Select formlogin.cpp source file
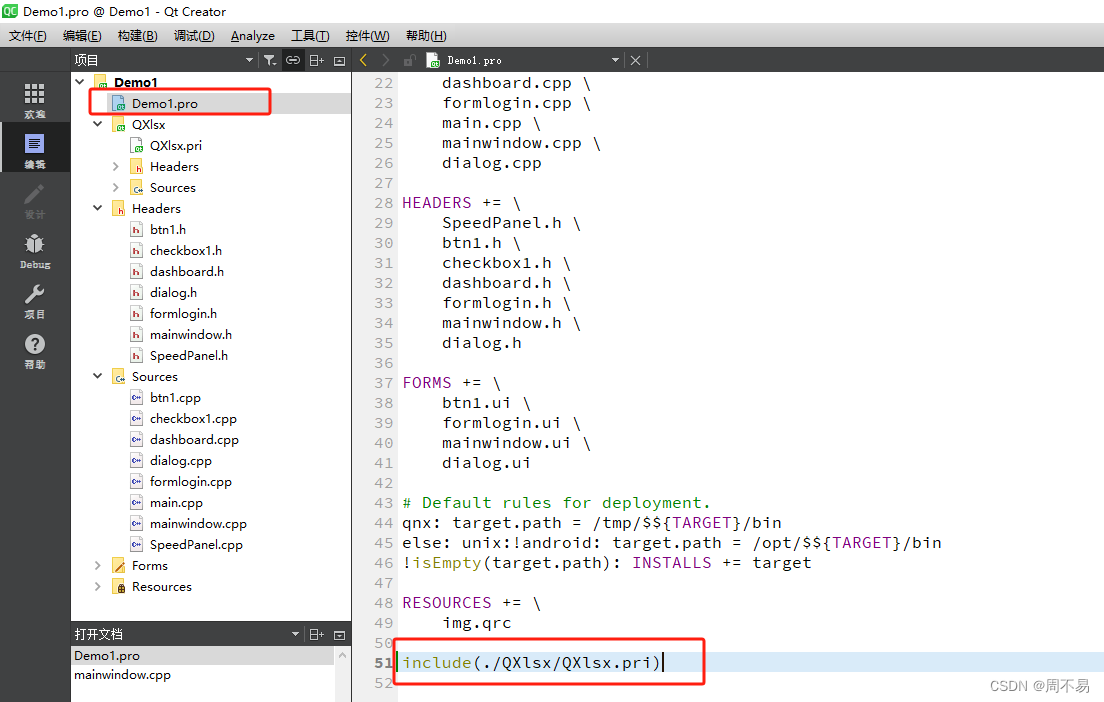The width and height of the screenshot is (1104, 702). (x=190, y=482)
